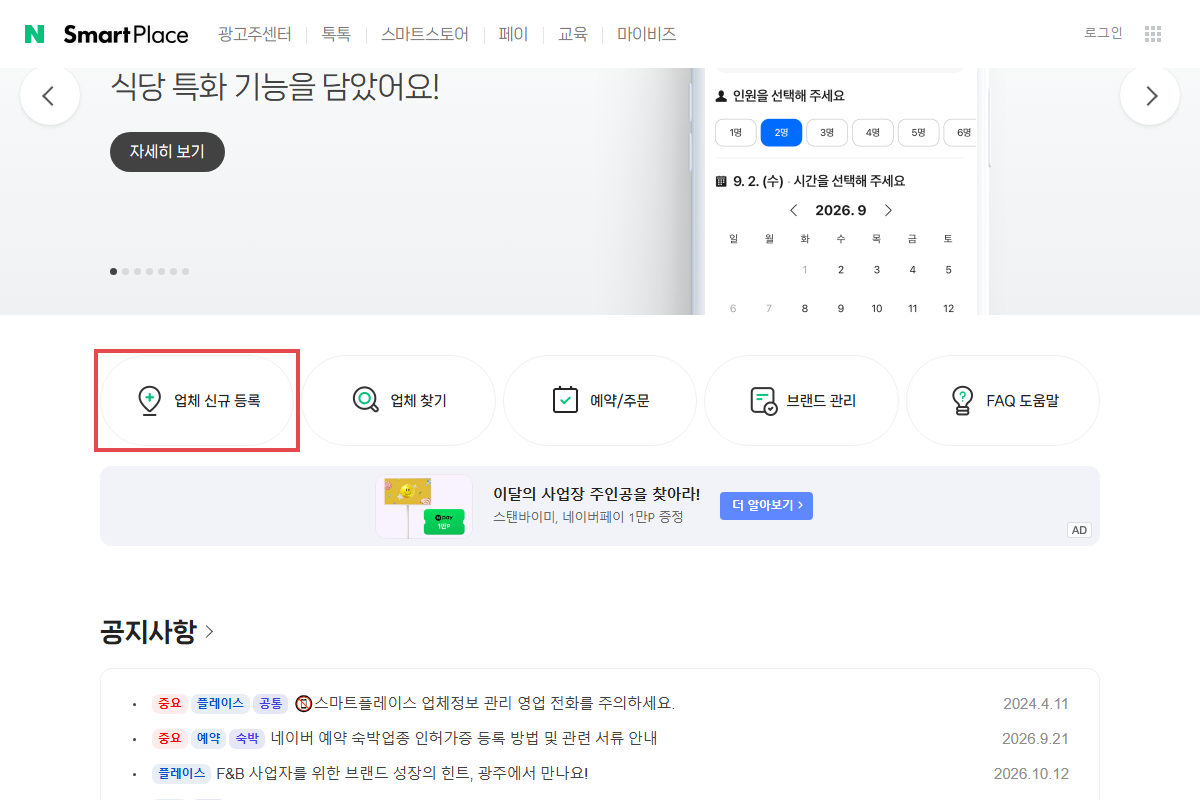Select 1명 guest count
Viewport: 1200px width, 800px height.
[735, 132]
